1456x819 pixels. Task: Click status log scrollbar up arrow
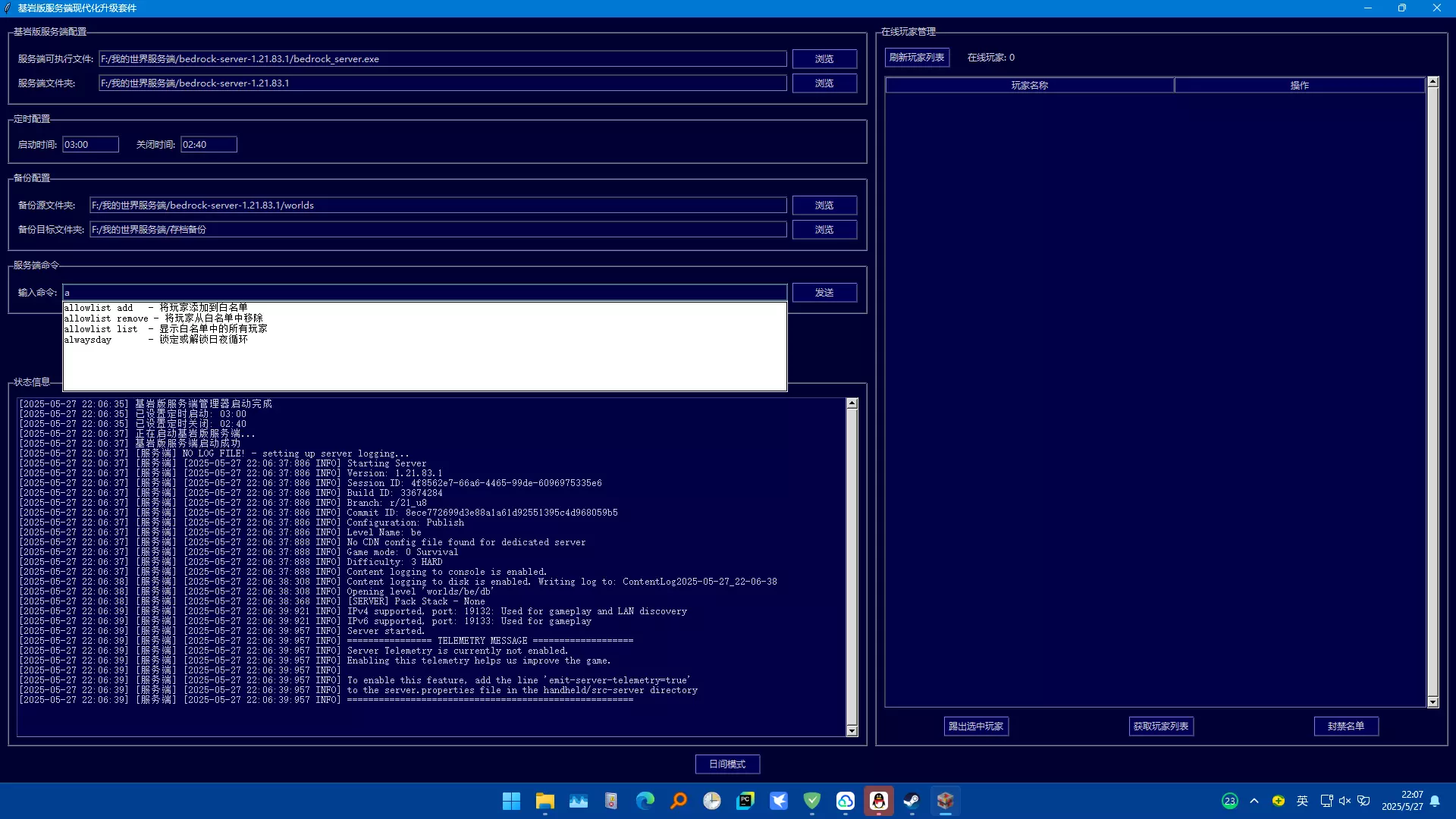[x=852, y=403]
